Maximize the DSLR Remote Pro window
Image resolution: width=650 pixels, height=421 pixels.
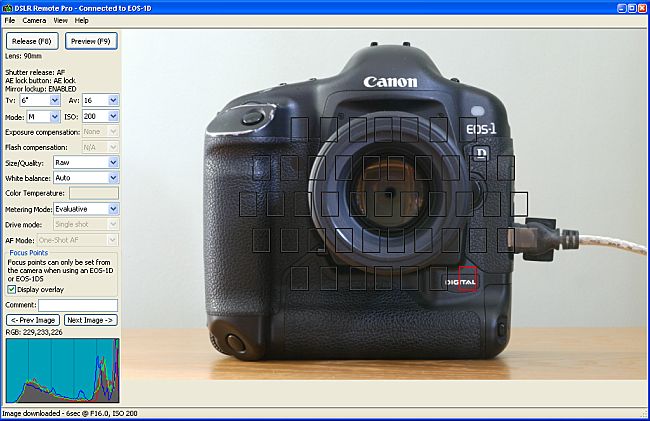coord(632,8)
